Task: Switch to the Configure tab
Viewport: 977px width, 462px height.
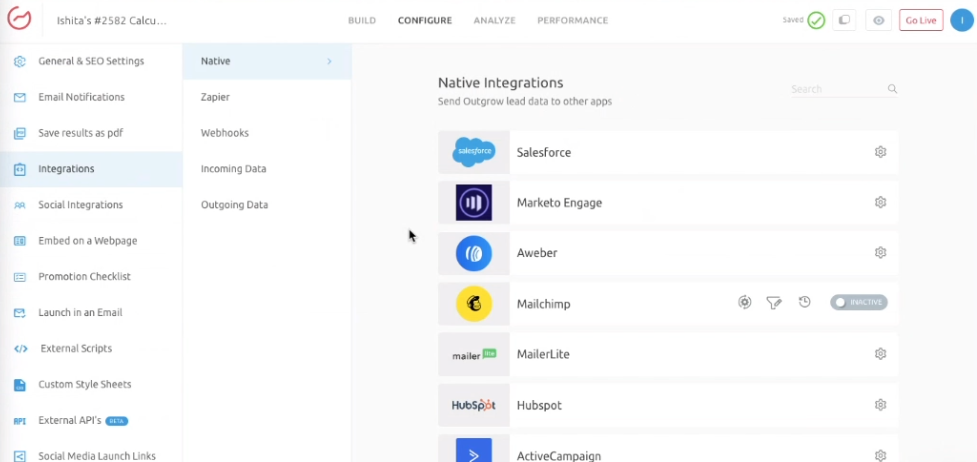Action: click(425, 21)
